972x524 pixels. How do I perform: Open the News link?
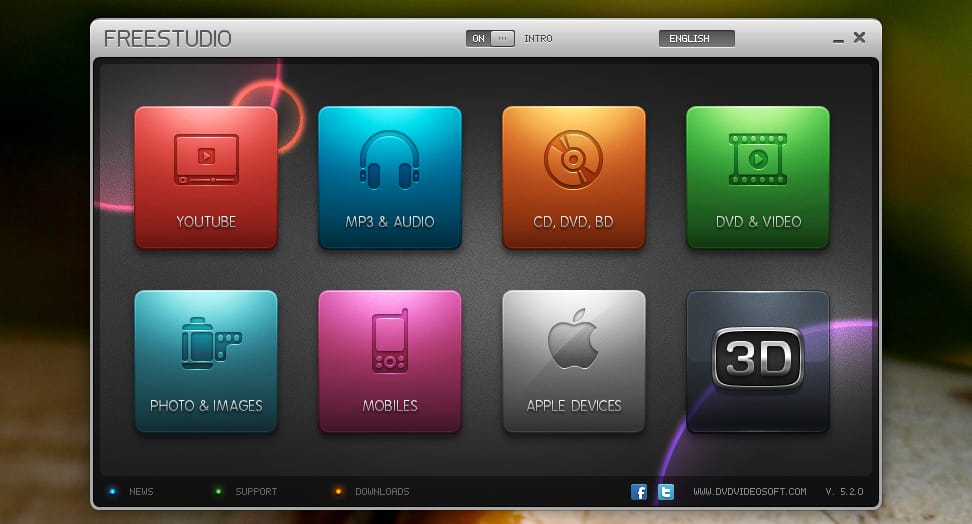pyautogui.click(x=141, y=492)
